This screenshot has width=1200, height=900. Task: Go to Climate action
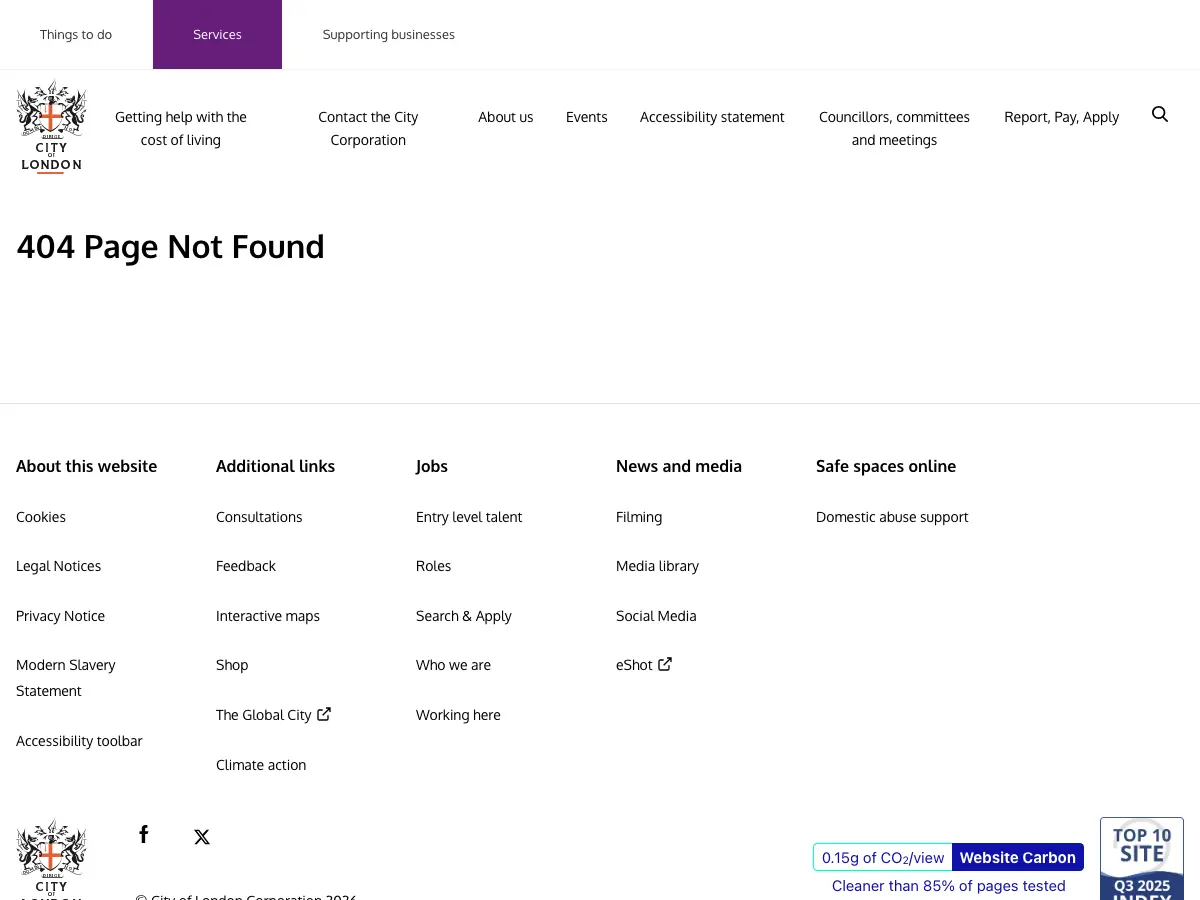point(261,765)
